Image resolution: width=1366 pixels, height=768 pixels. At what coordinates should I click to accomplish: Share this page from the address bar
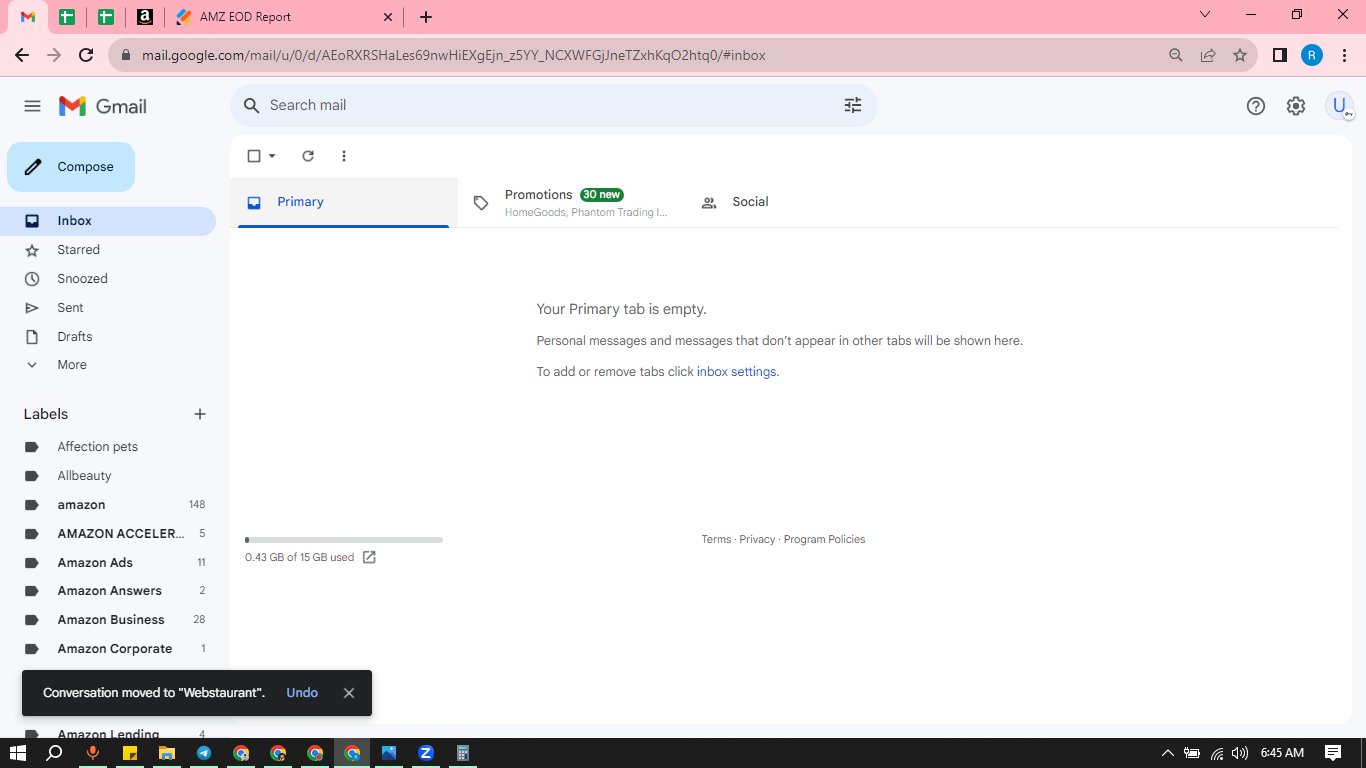[1208, 55]
